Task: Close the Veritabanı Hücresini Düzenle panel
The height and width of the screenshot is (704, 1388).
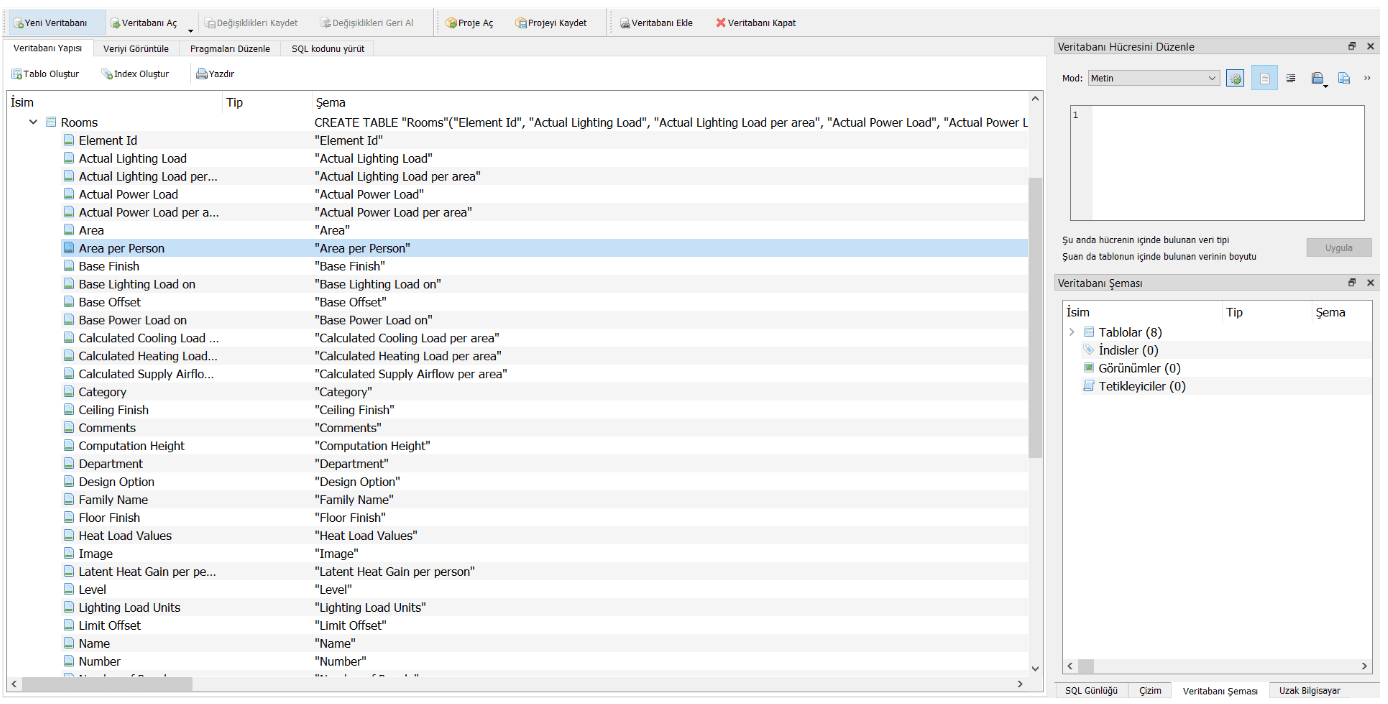Action: click(x=1371, y=47)
